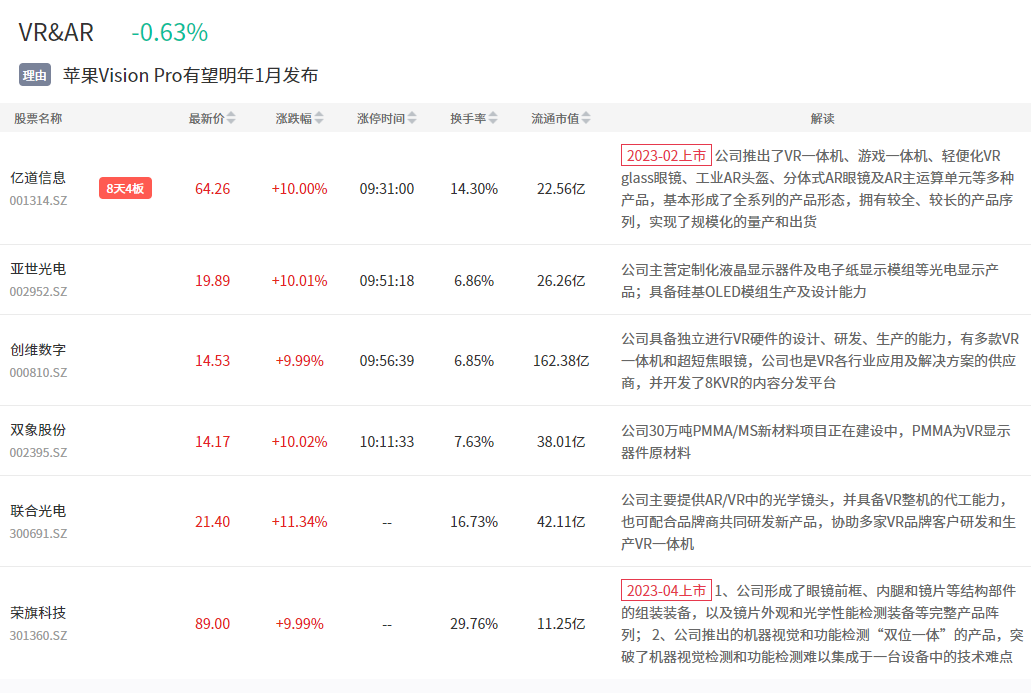Click stock code 001314.SZ

click(x=38, y=201)
